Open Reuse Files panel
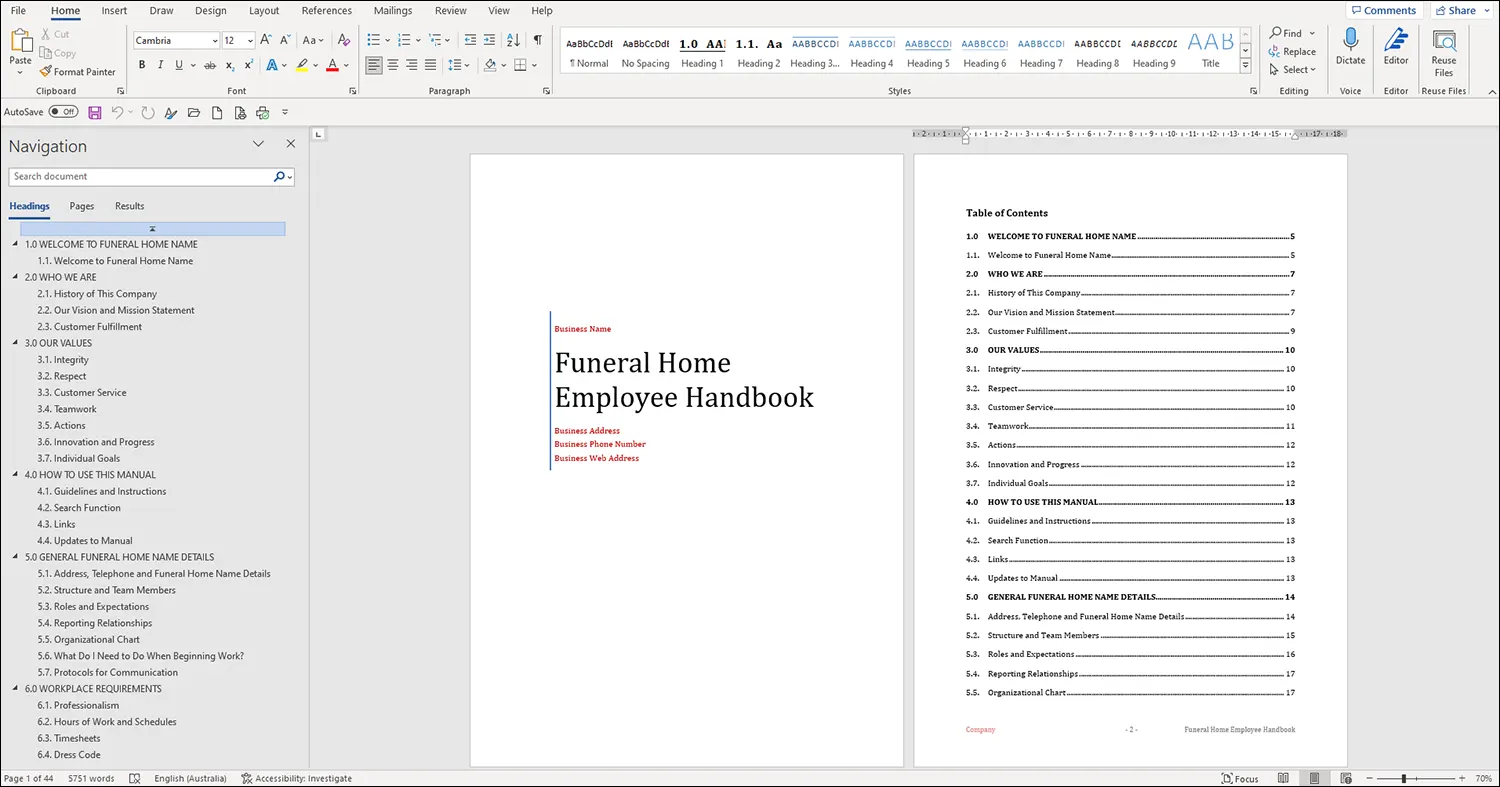This screenshot has width=1500, height=787. coord(1443,53)
